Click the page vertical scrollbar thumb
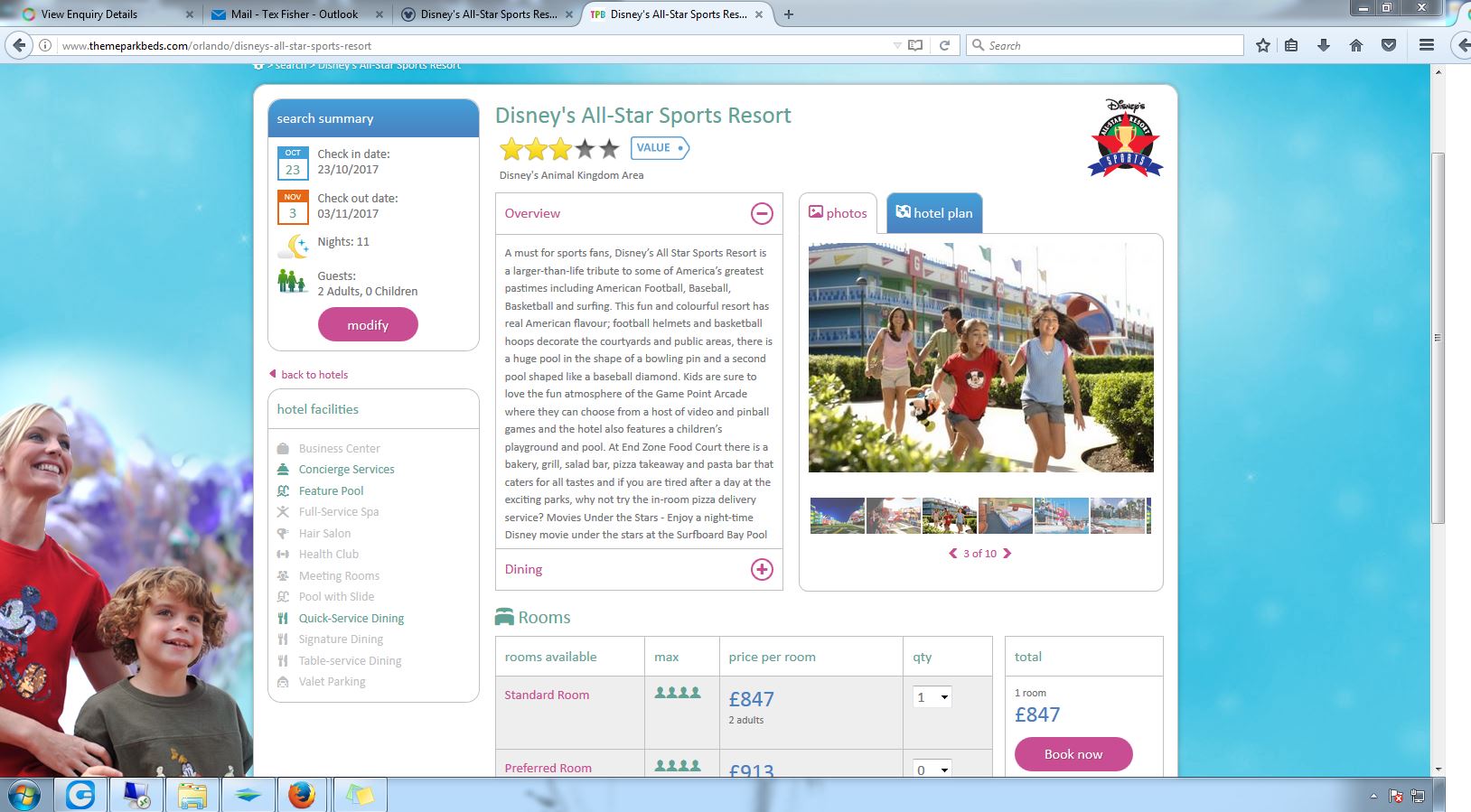The width and height of the screenshot is (1471, 812). pos(1438,338)
